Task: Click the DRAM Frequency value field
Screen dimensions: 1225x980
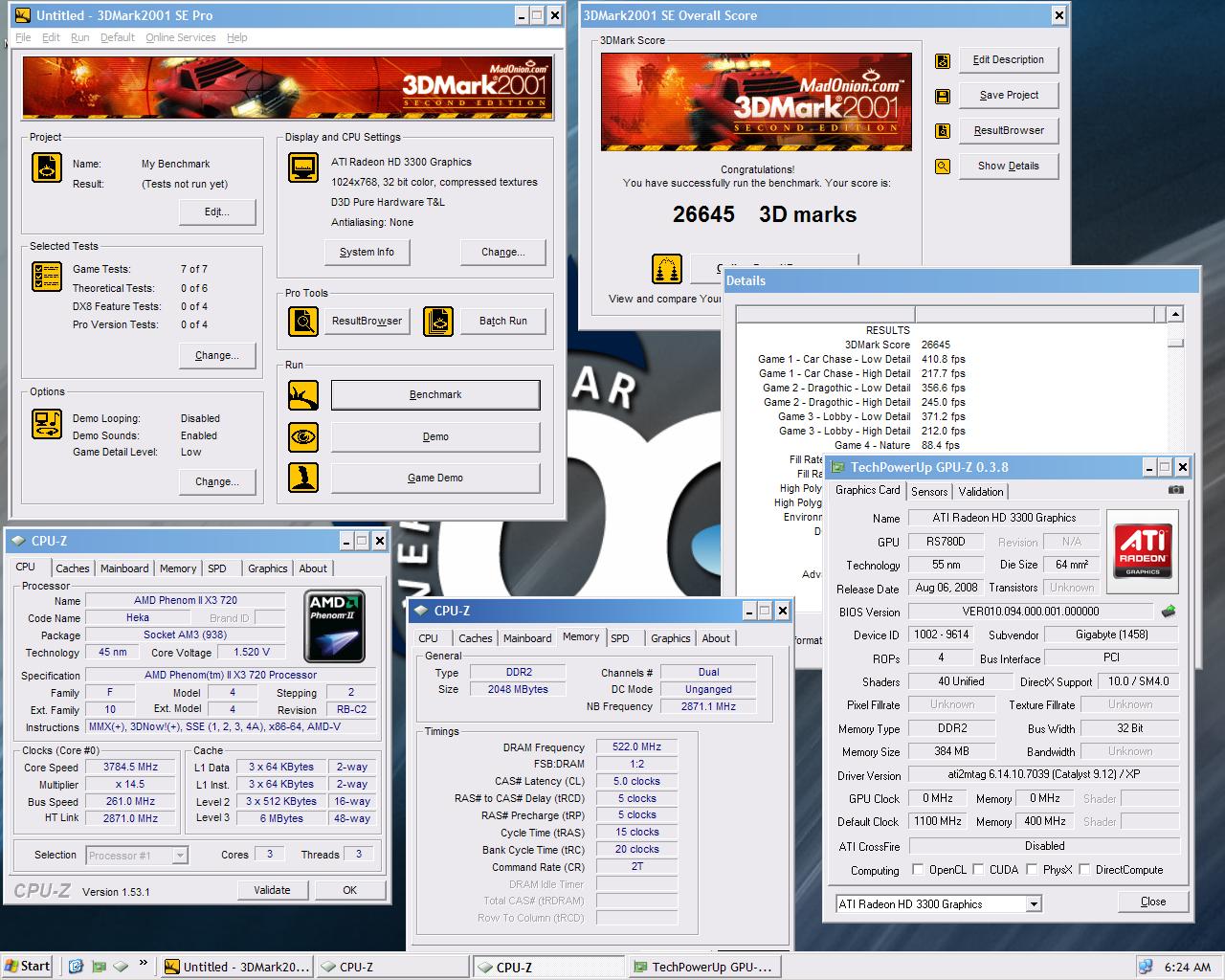Action: (x=637, y=746)
